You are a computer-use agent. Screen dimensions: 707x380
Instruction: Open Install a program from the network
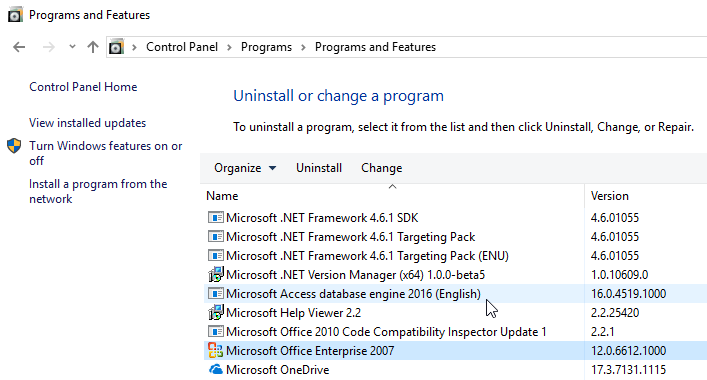[x=98, y=191]
